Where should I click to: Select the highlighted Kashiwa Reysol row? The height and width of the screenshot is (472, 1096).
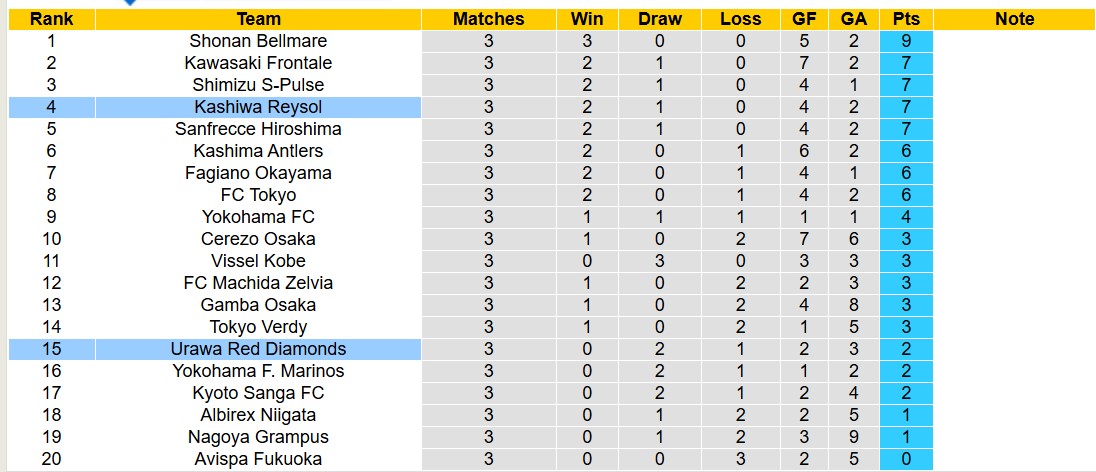coord(258,107)
